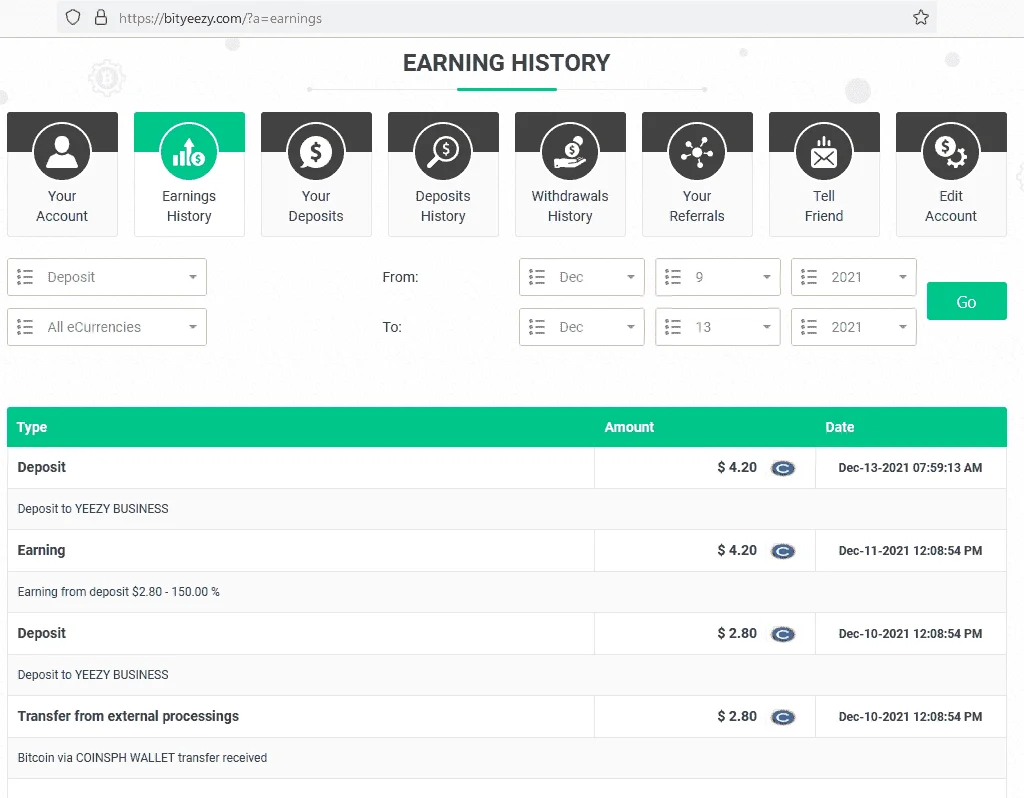1024x798 pixels.
Task: Click currency icon in Transfer from external row
Action: (x=783, y=717)
